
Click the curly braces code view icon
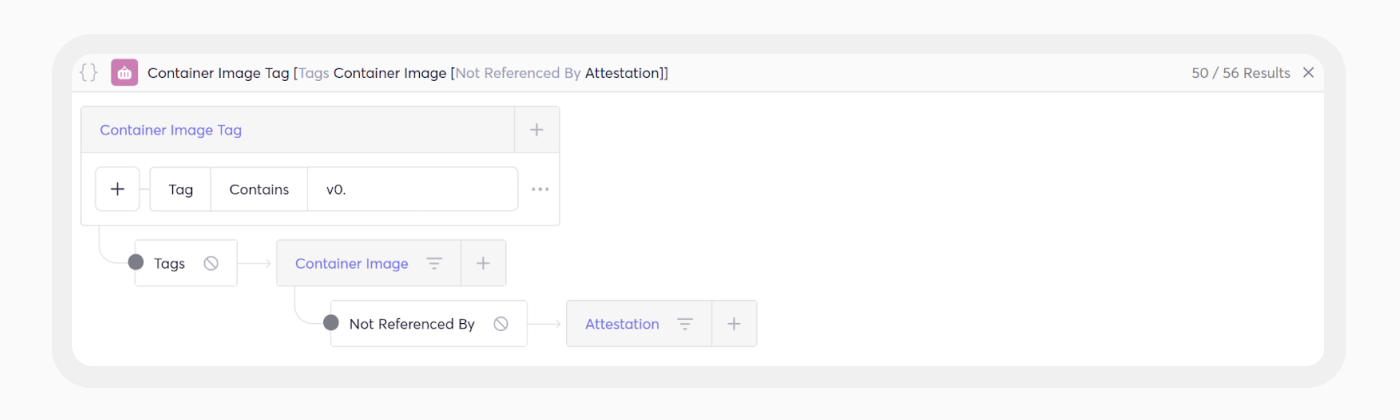click(x=89, y=73)
